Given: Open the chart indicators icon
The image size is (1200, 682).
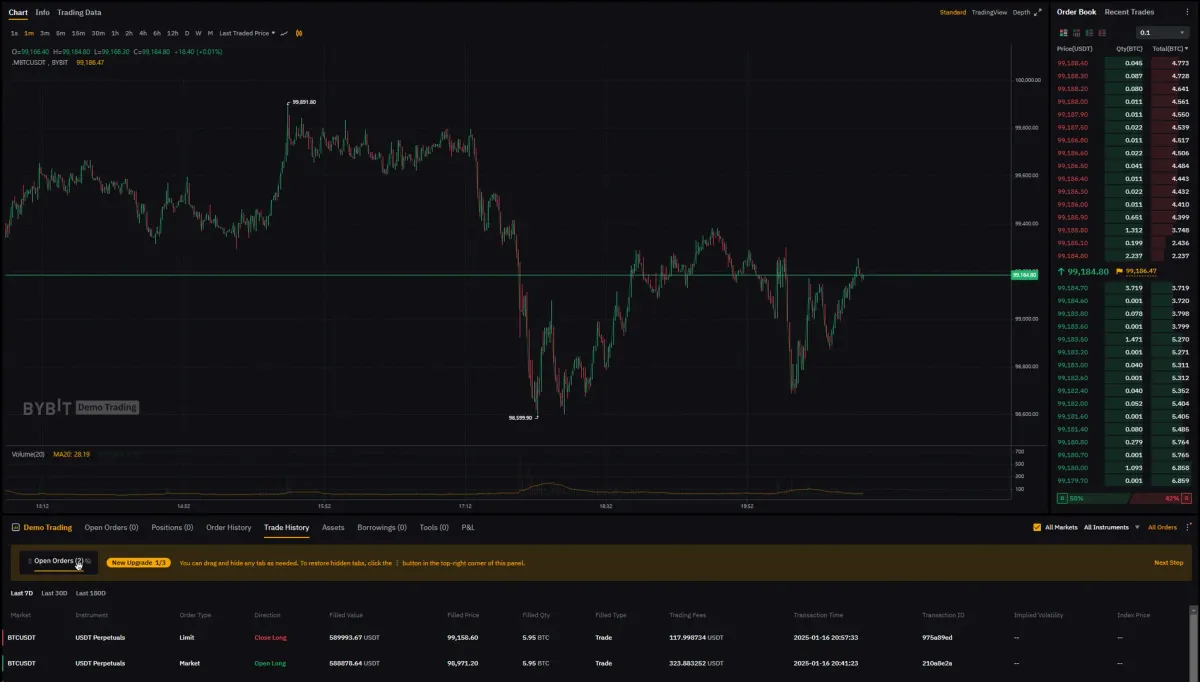Looking at the screenshot, I should pos(285,33).
